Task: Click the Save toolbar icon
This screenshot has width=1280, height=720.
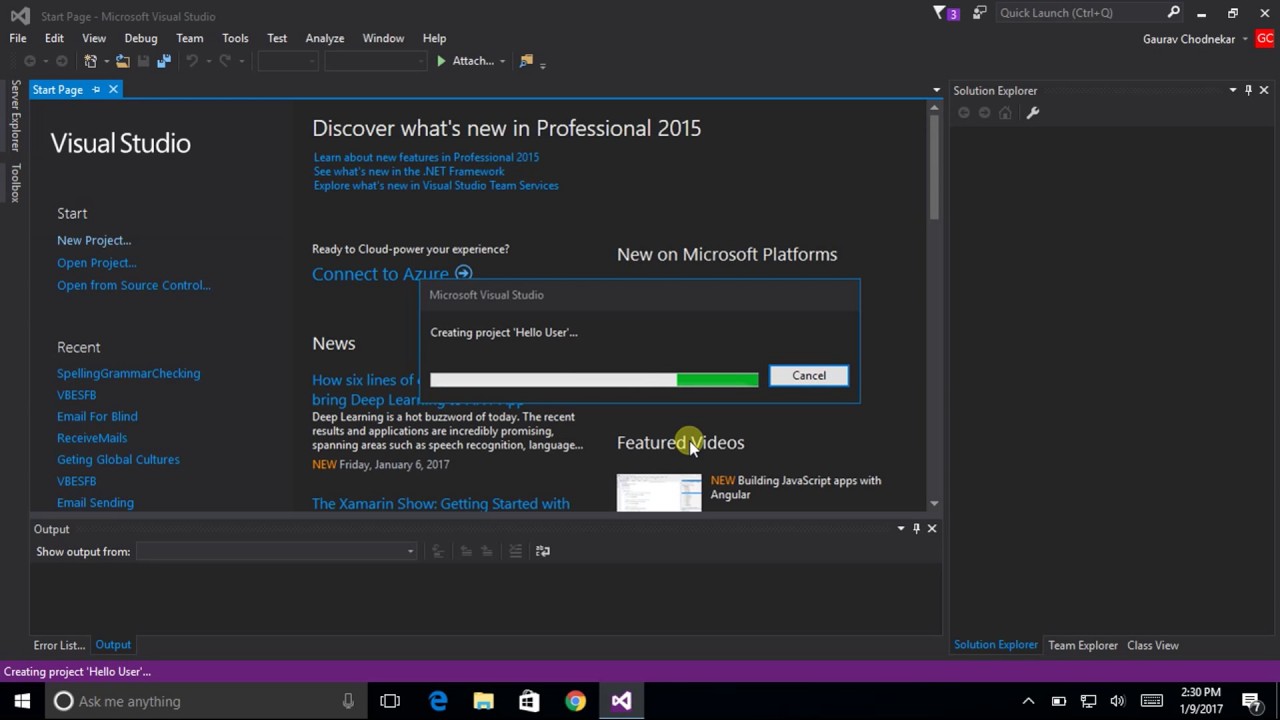Action: click(x=143, y=61)
